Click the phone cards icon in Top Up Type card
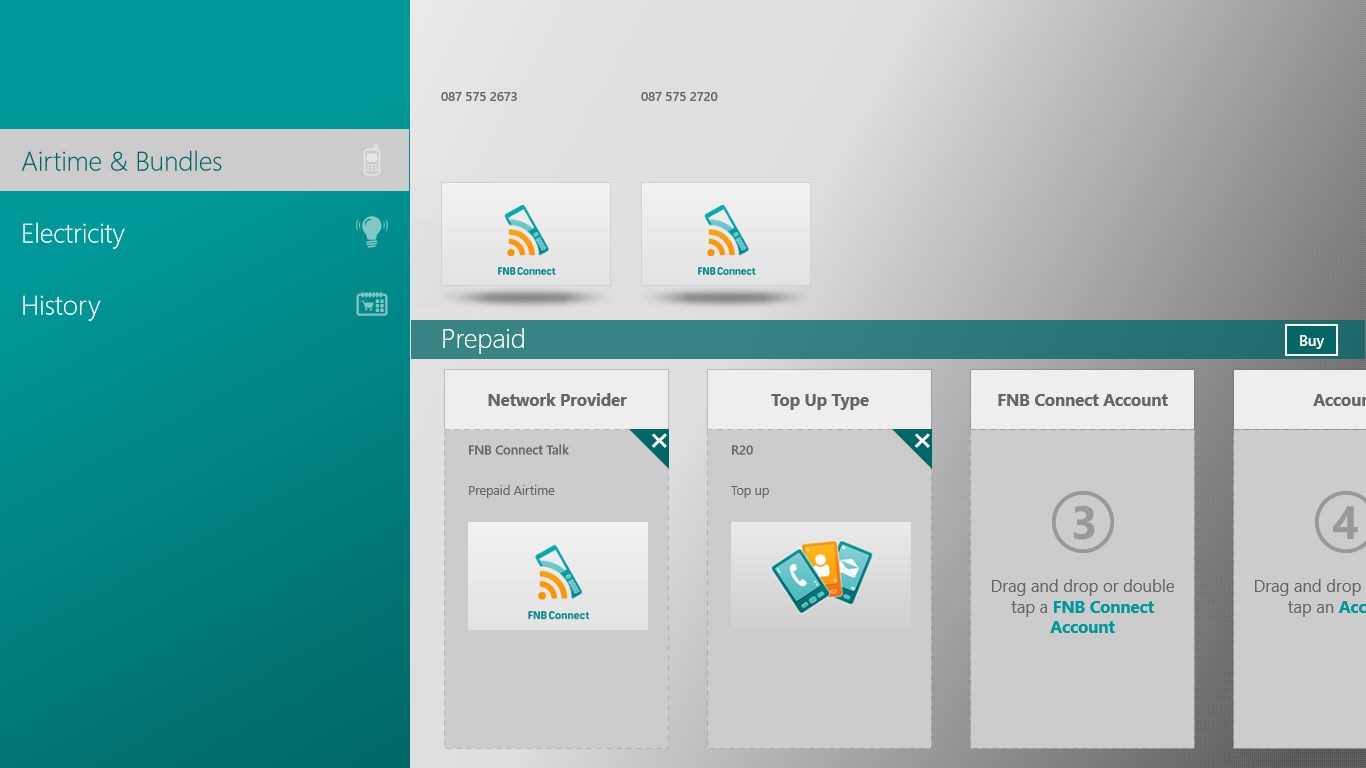This screenshot has height=768, width=1366. pos(821,576)
